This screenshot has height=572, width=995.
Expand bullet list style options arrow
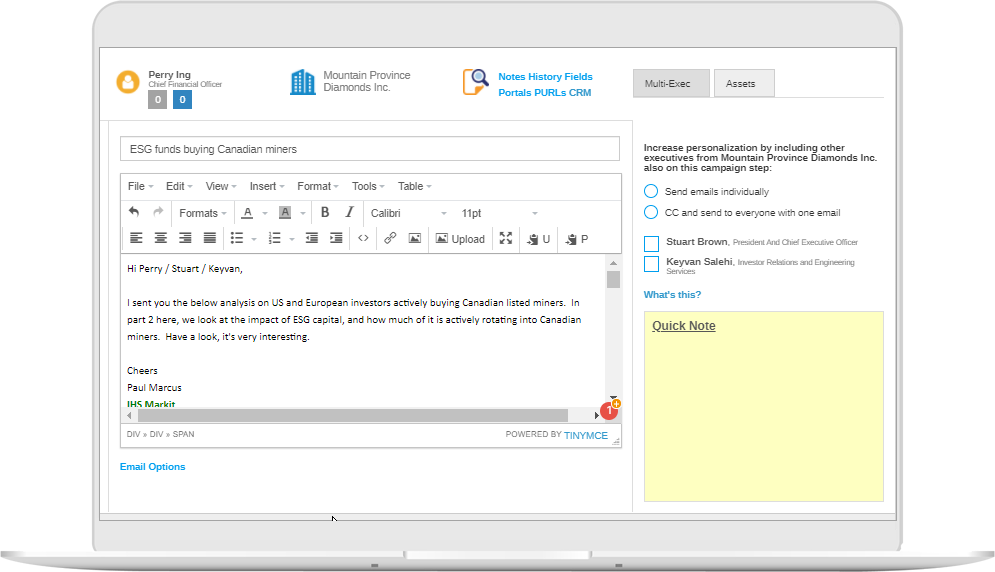pos(254,239)
